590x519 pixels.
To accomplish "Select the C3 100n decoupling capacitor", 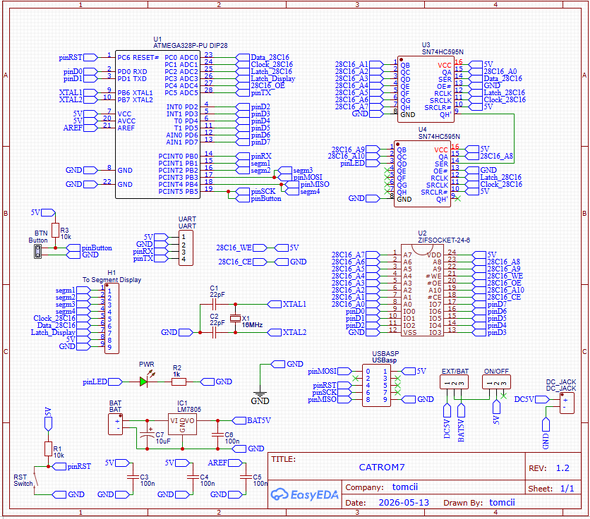I will (133, 477).
